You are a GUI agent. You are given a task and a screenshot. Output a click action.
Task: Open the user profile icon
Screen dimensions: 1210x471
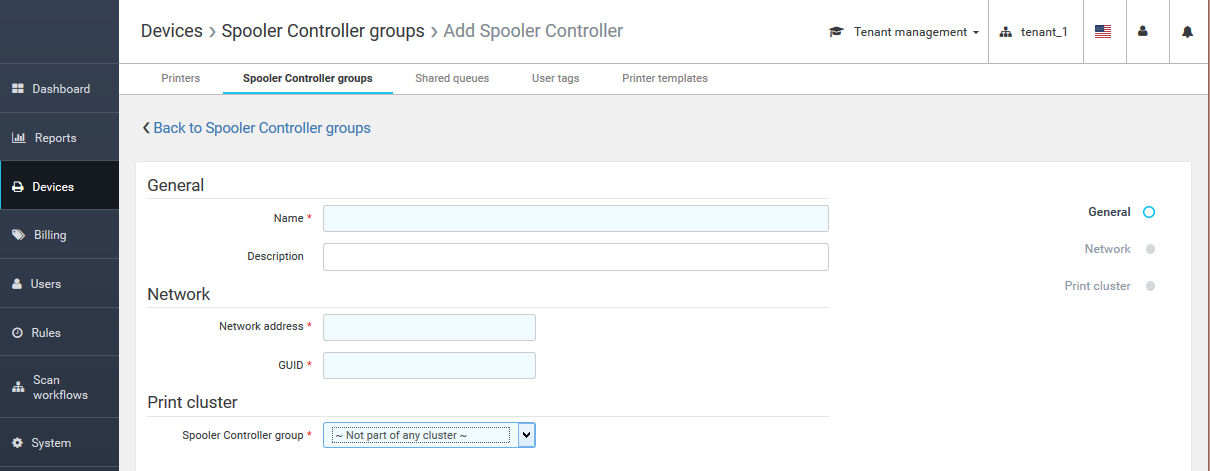click(1143, 32)
